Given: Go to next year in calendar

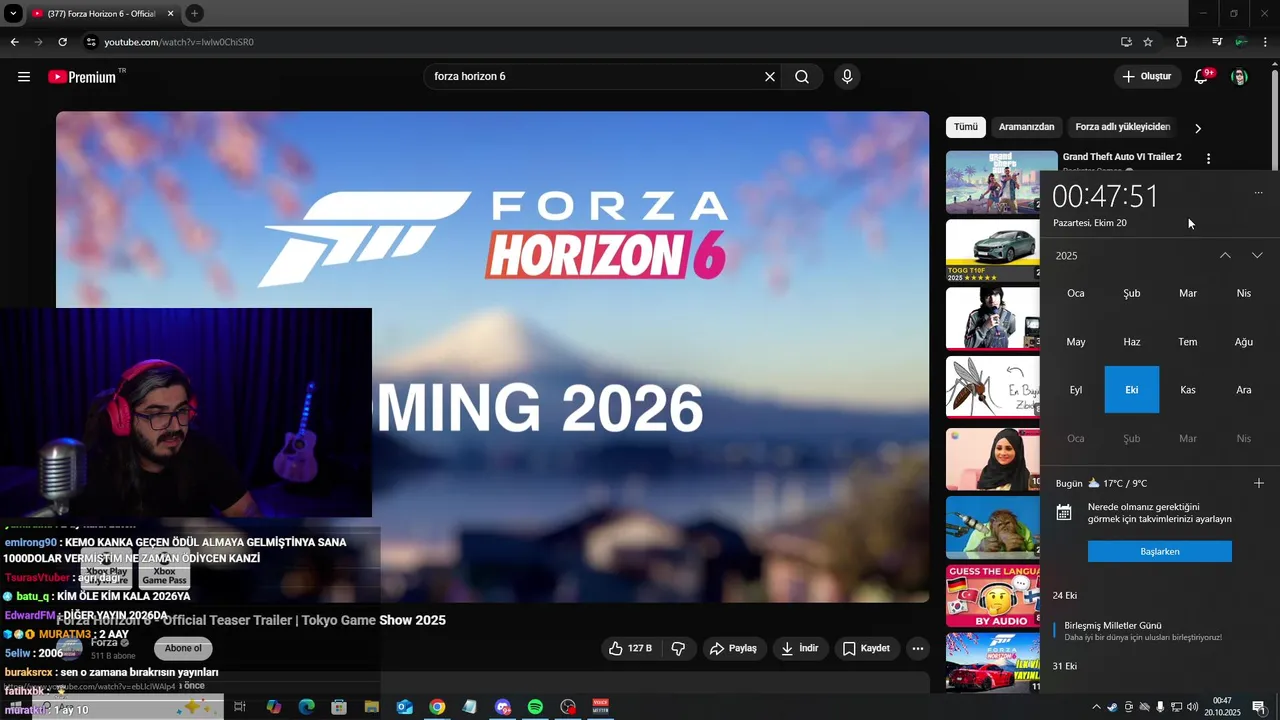Looking at the screenshot, I should (1257, 255).
